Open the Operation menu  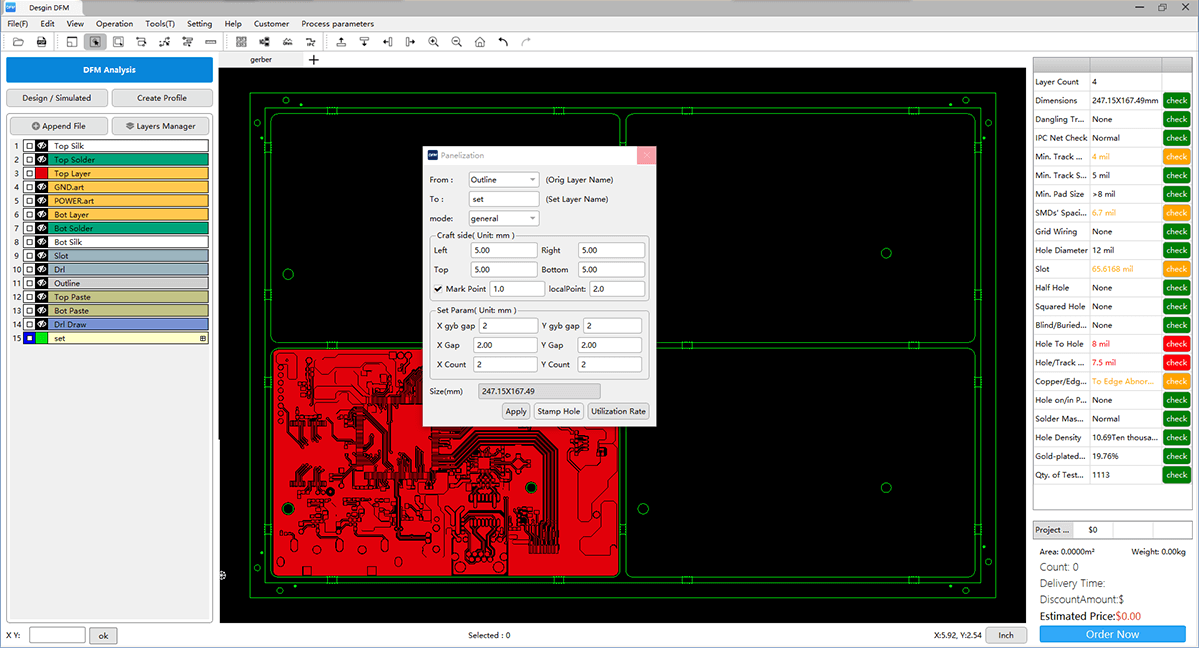pos(114,24)
